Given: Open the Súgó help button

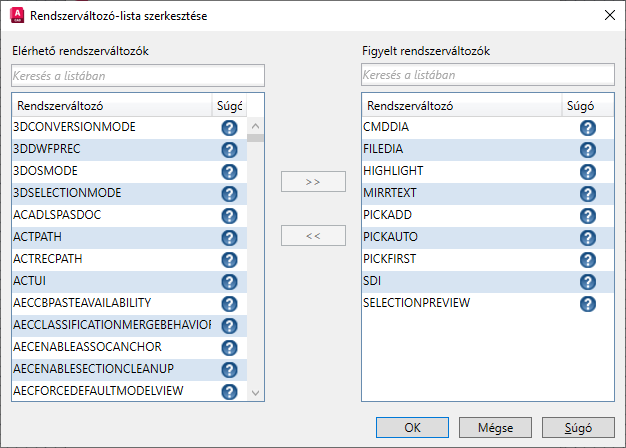Looking at the screenshot, I should coord(577,427).
